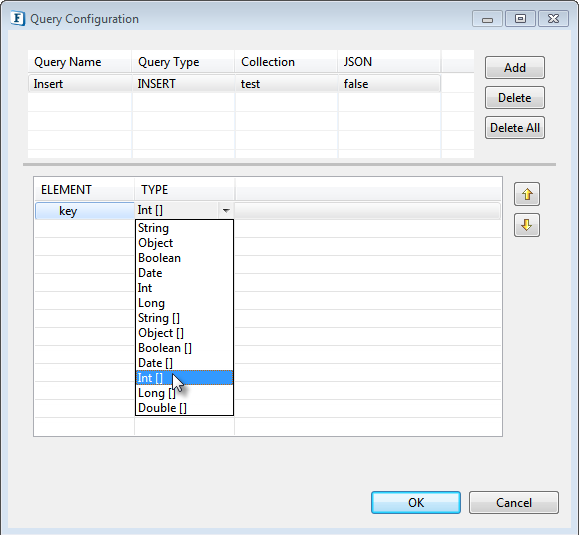Click the yellow move down arrow icon
Screen dimensions: 579x535
pyautogui.click(x=527, y=225)
